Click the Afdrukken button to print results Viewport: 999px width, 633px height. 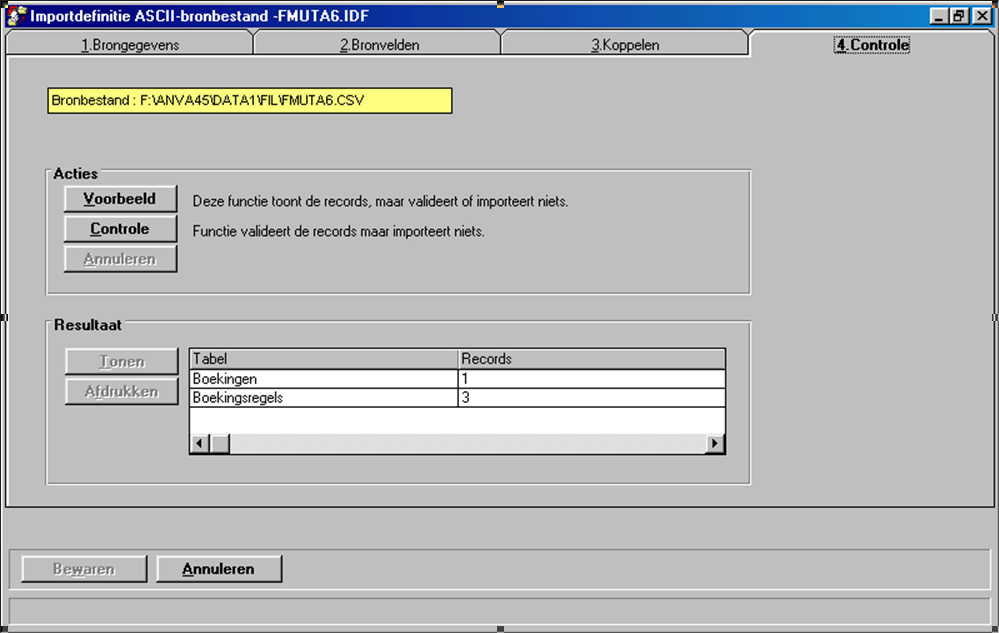120,391
